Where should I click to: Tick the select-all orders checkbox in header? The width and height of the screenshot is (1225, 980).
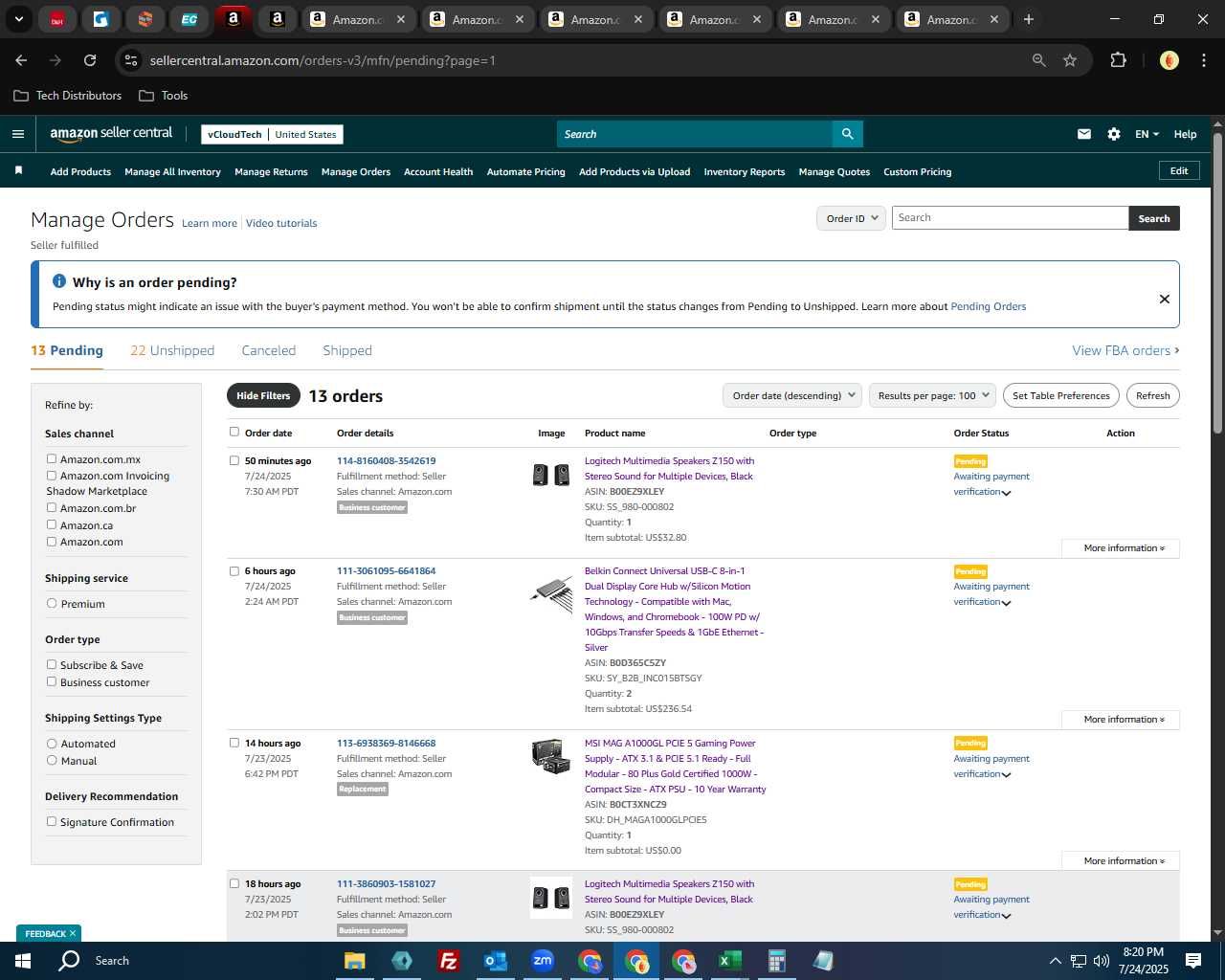234,432
